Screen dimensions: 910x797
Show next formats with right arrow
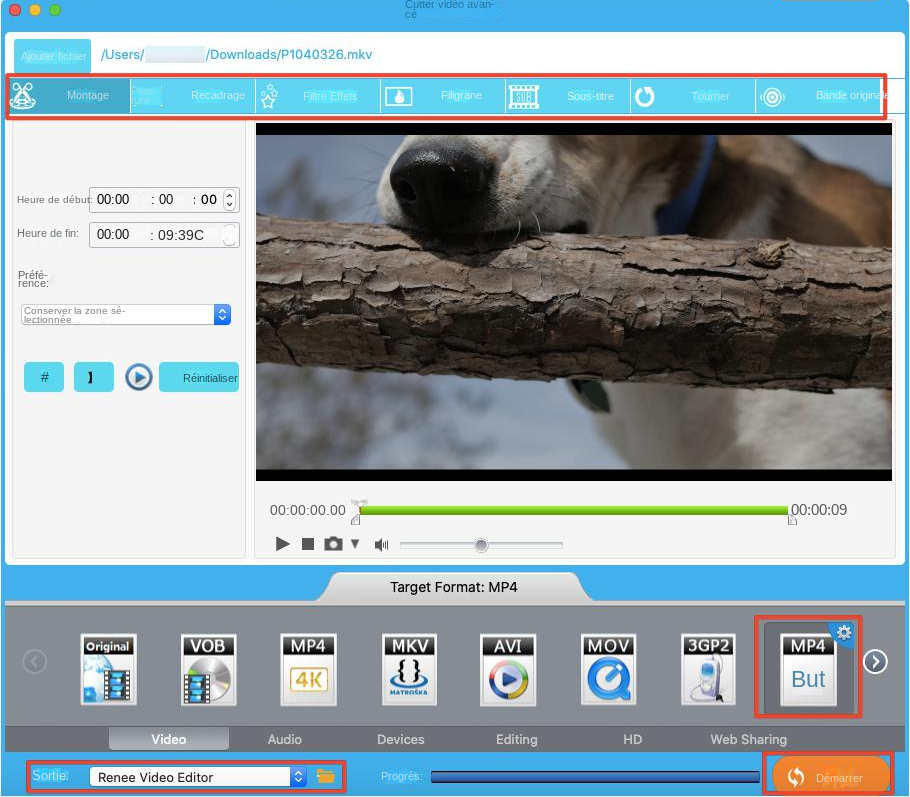point(875,662)
